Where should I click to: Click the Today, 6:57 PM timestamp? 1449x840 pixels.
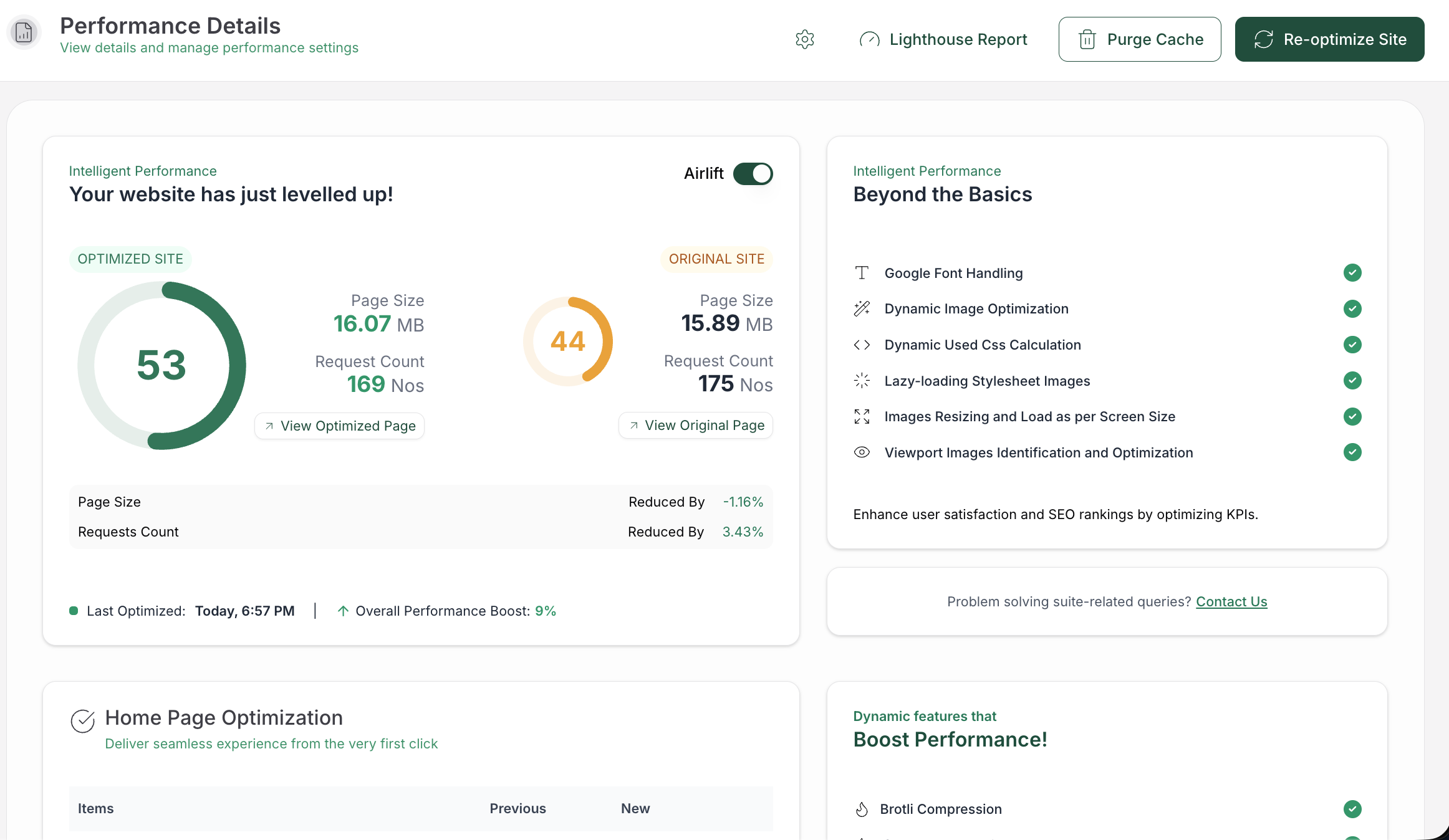coord(244,611)
